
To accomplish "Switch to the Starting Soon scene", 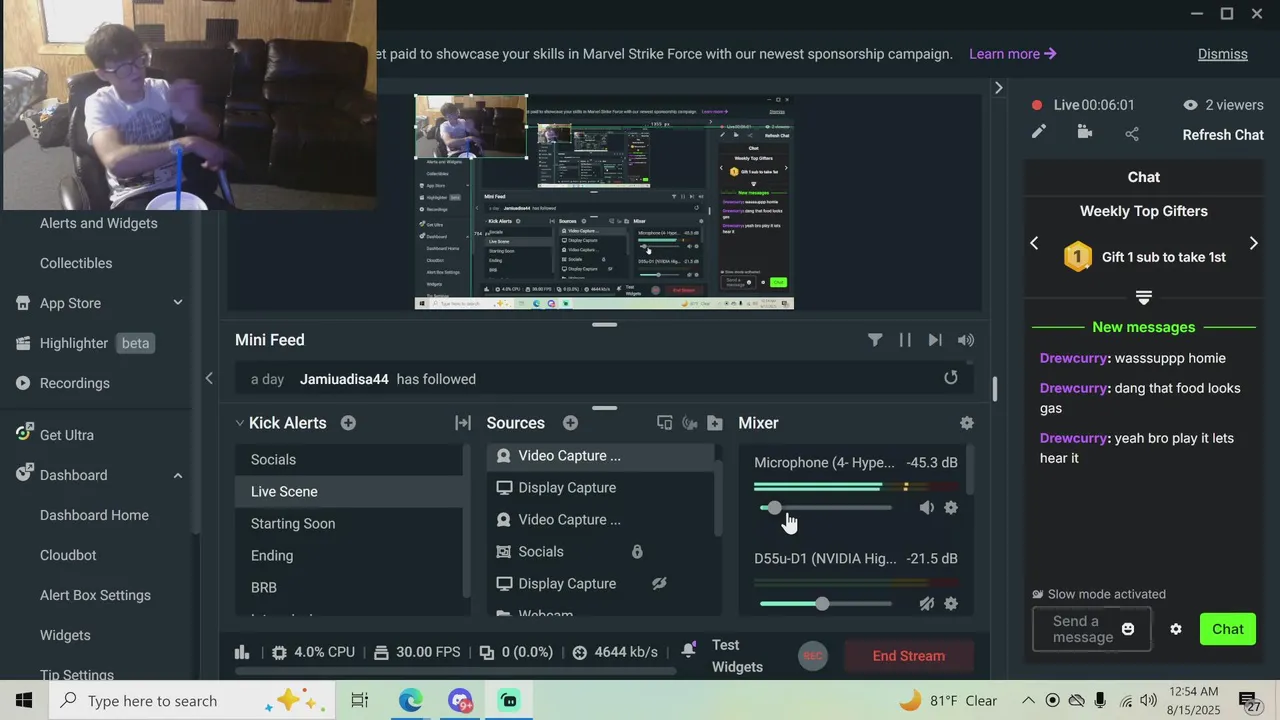I will pyautogui.click(x=350, y=523).
